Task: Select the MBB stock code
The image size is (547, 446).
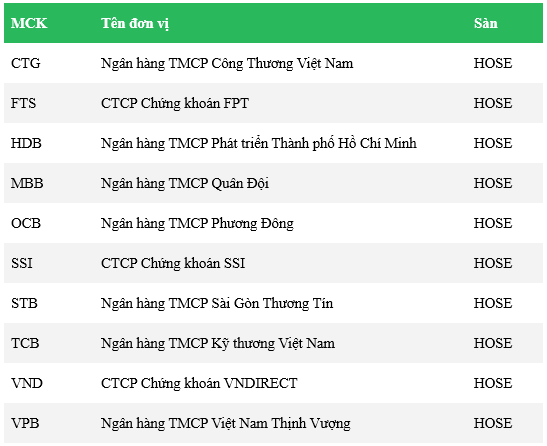Action: [x=27, y=183]
